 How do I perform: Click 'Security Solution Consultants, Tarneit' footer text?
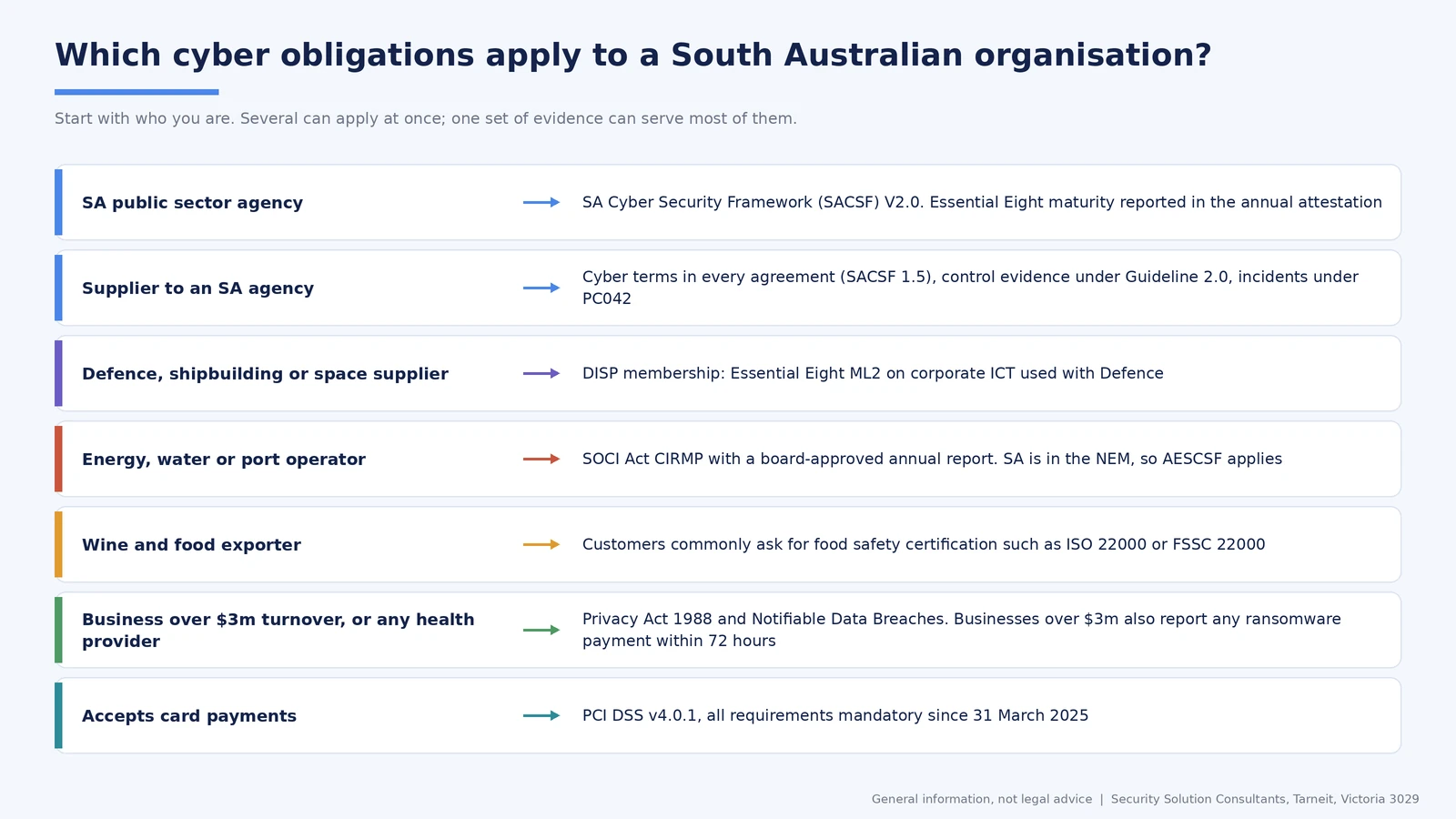click(1265, 799)
